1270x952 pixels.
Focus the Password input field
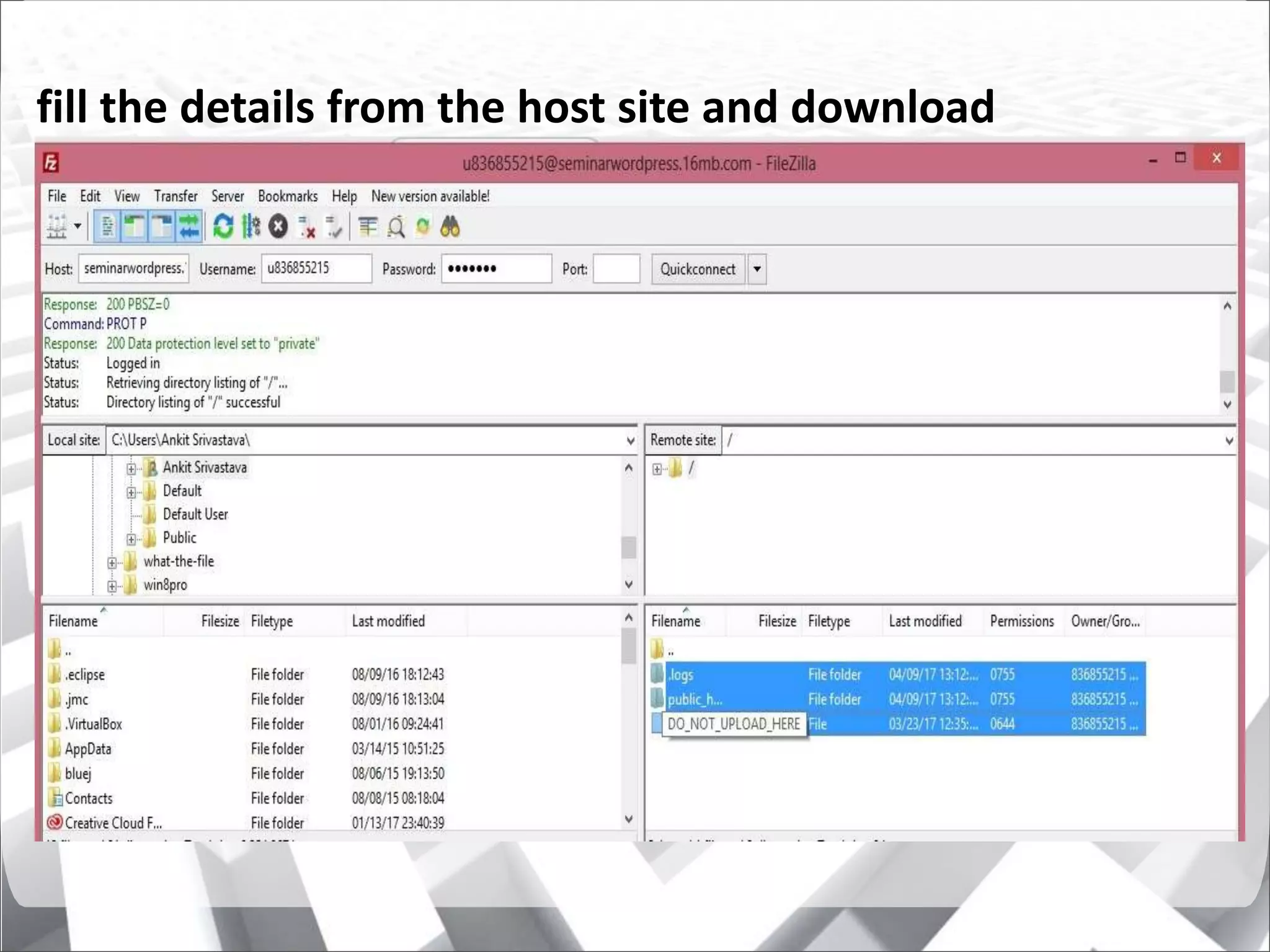(x=496, y=268)
